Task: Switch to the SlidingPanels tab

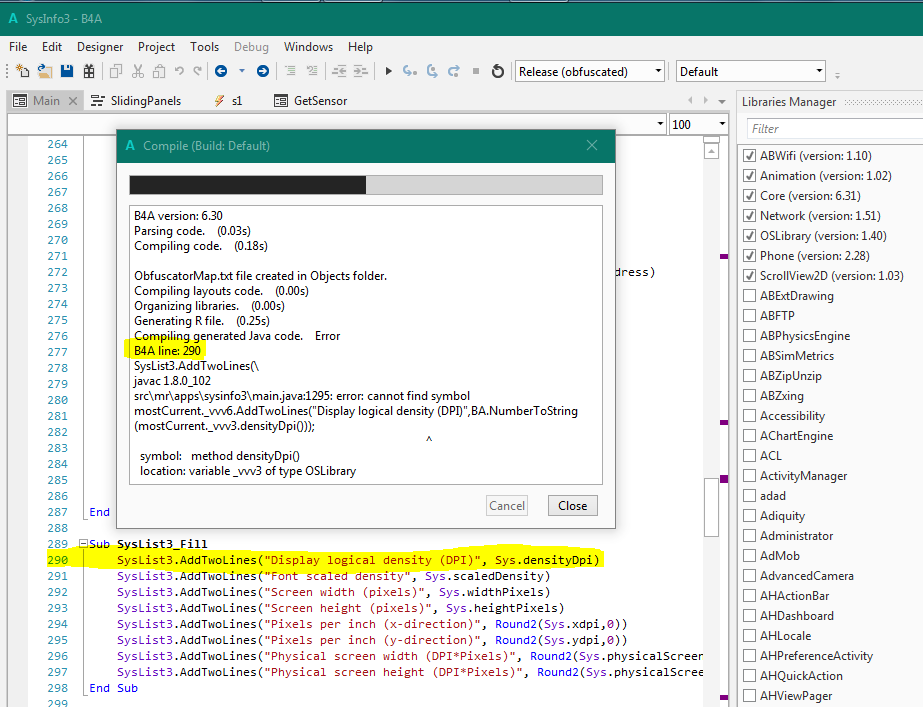Action: point(145,101)
